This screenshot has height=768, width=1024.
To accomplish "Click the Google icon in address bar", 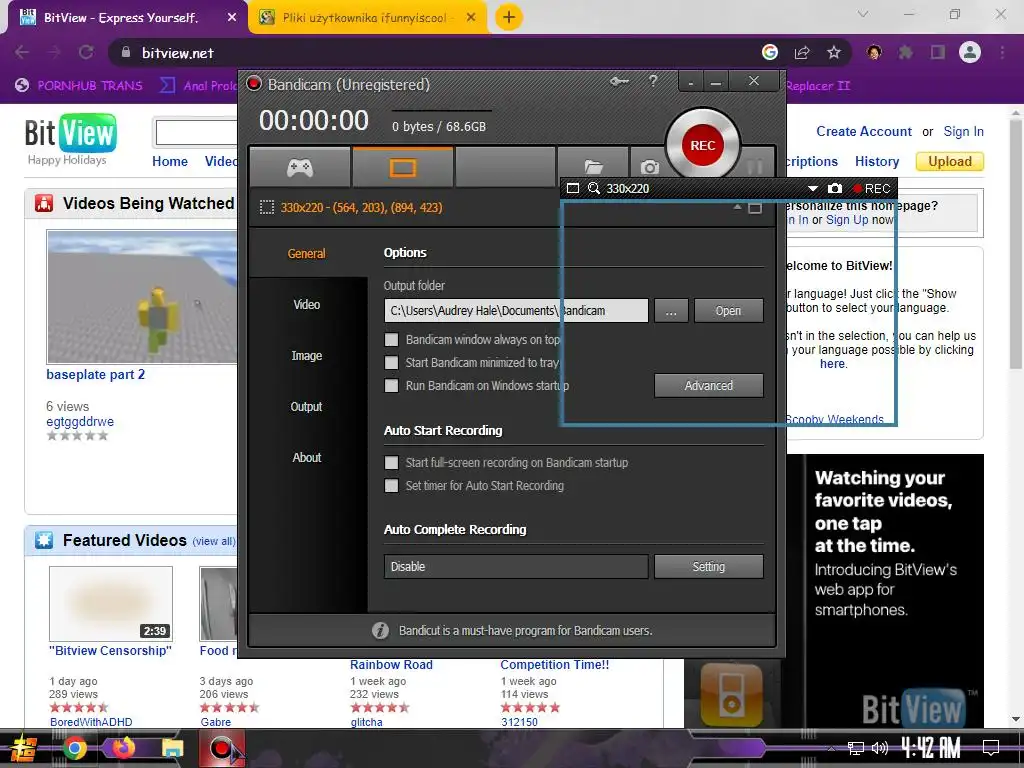I will 770,52.
